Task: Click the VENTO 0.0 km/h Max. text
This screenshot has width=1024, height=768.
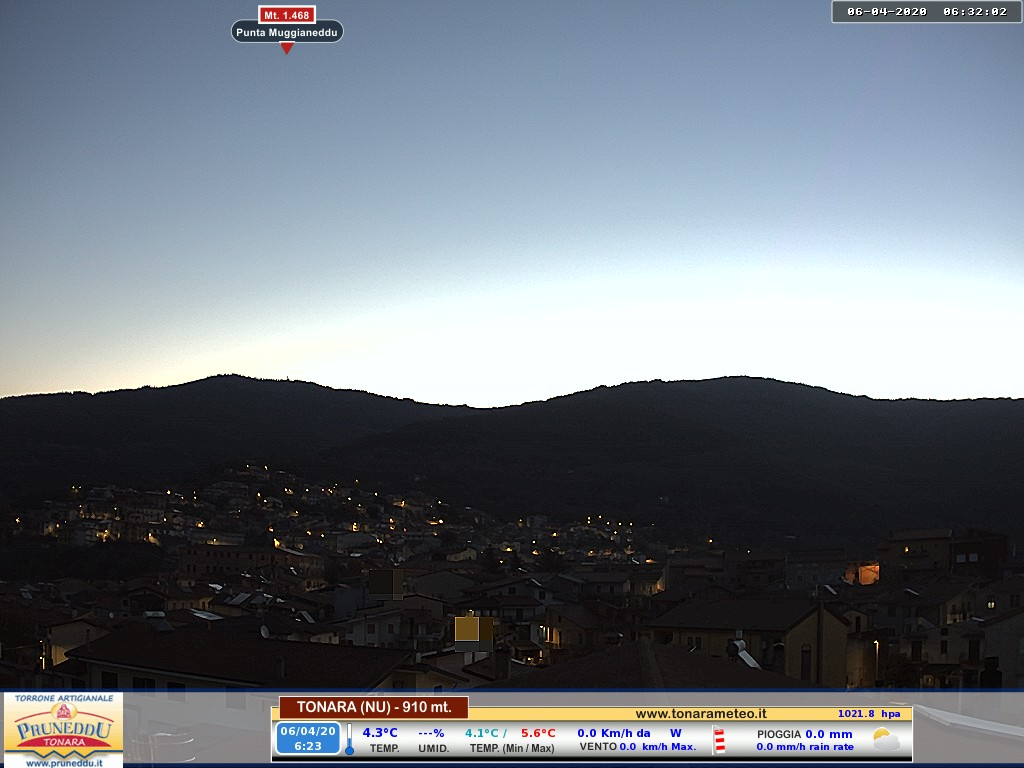Action: coord(637,746)
